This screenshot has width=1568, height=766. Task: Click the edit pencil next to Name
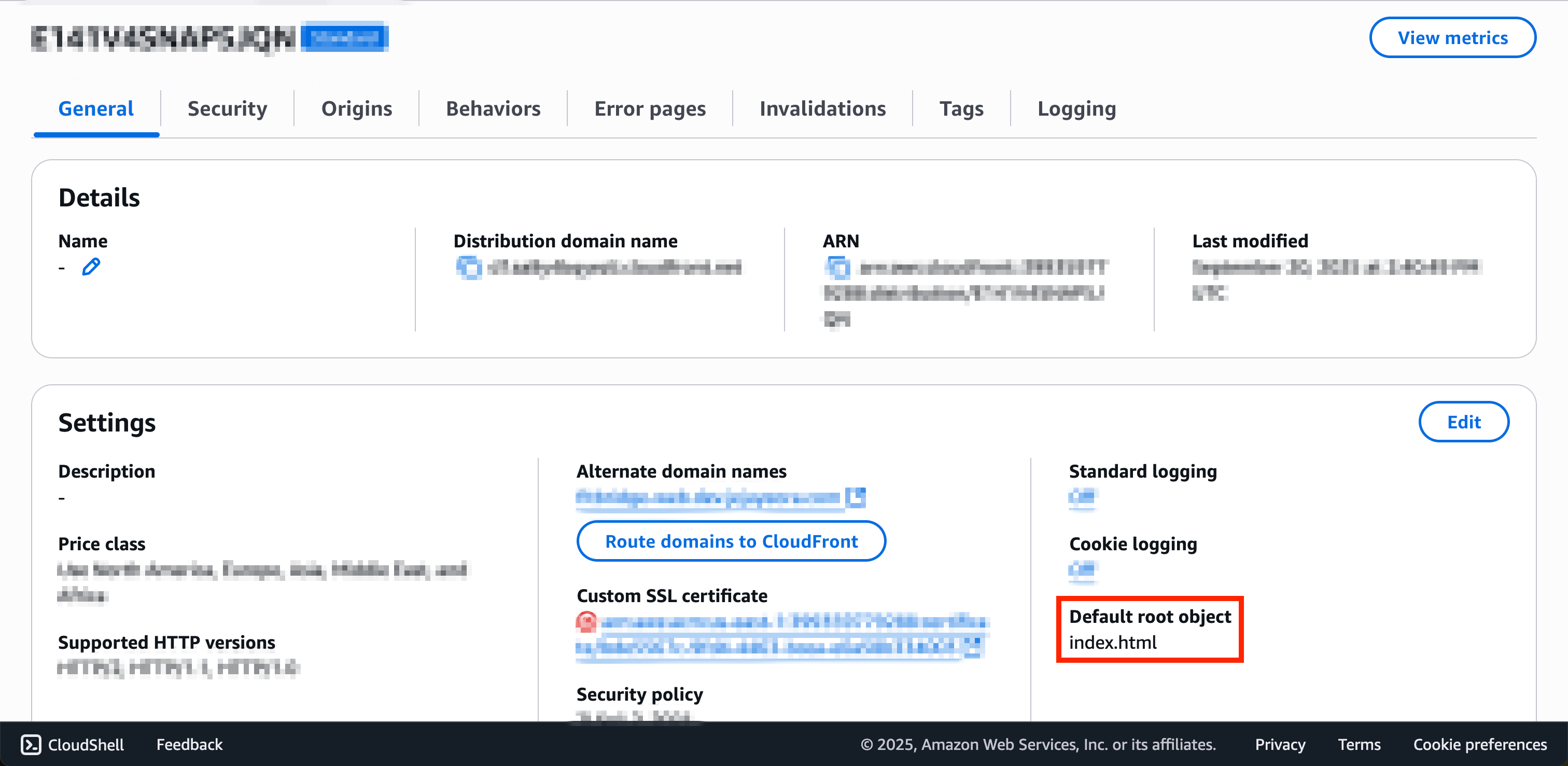[91, 266]
